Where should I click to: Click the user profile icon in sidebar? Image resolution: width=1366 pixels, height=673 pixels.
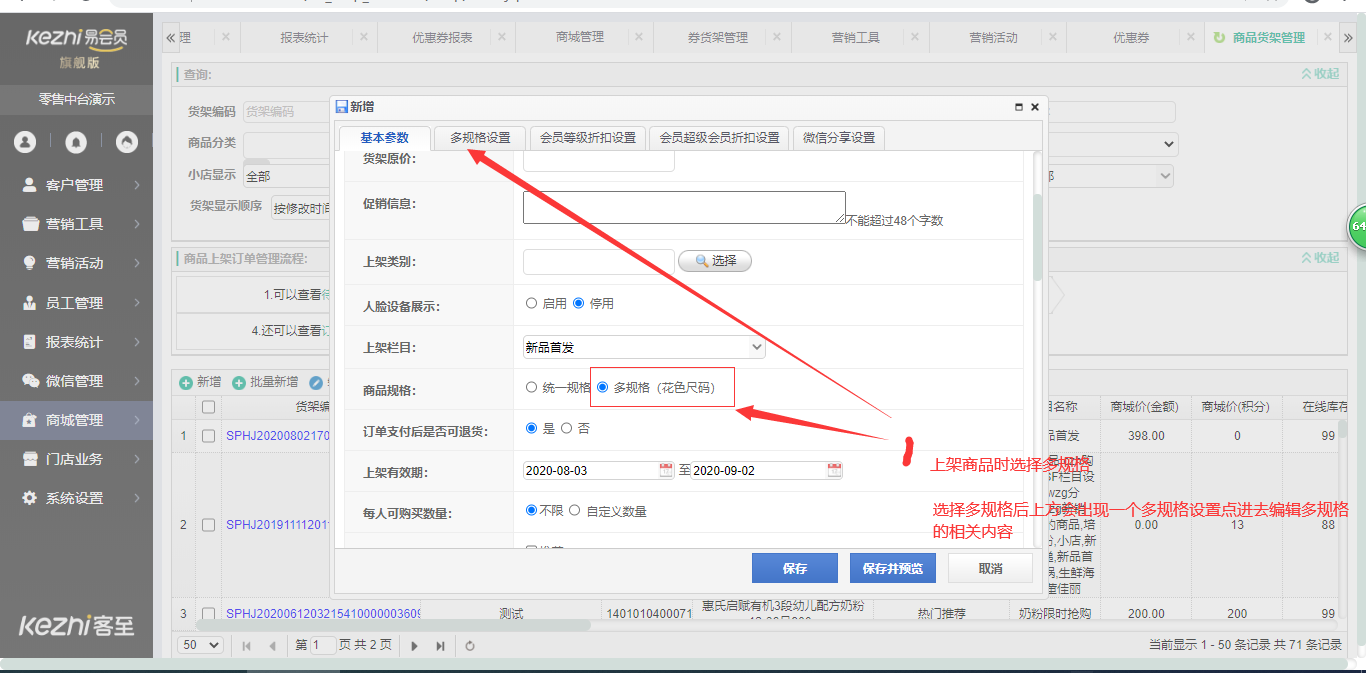(25, 143)
